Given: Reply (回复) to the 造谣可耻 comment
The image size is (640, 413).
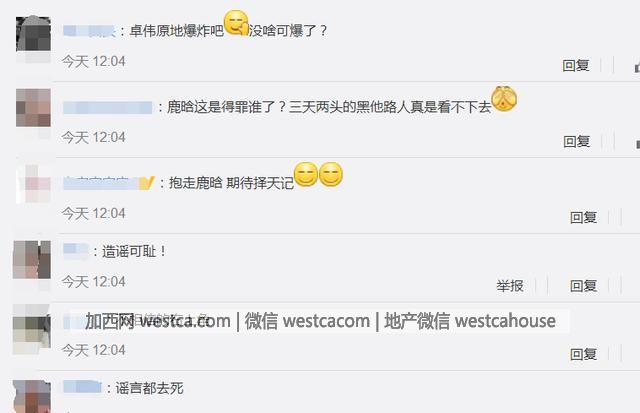Looking at the screenshot, I should pos(584,286).
